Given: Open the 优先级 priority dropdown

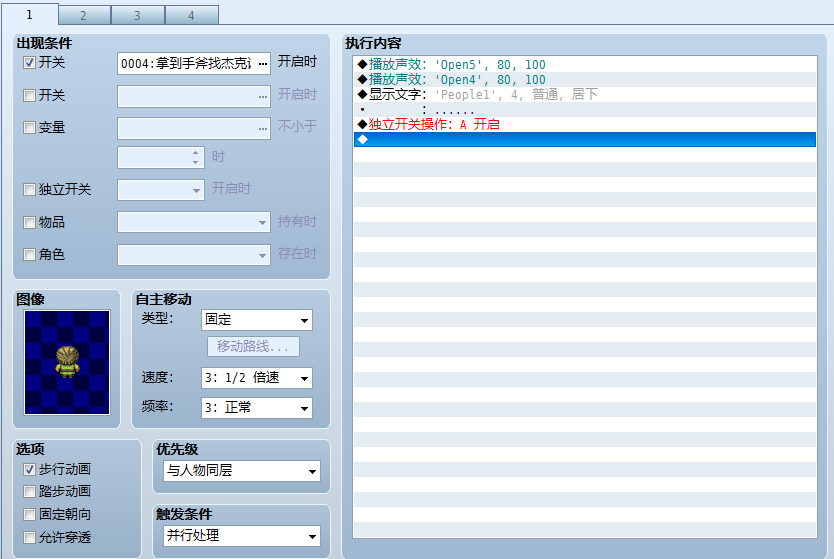Looking at the screenshot, I should (242, 471).
